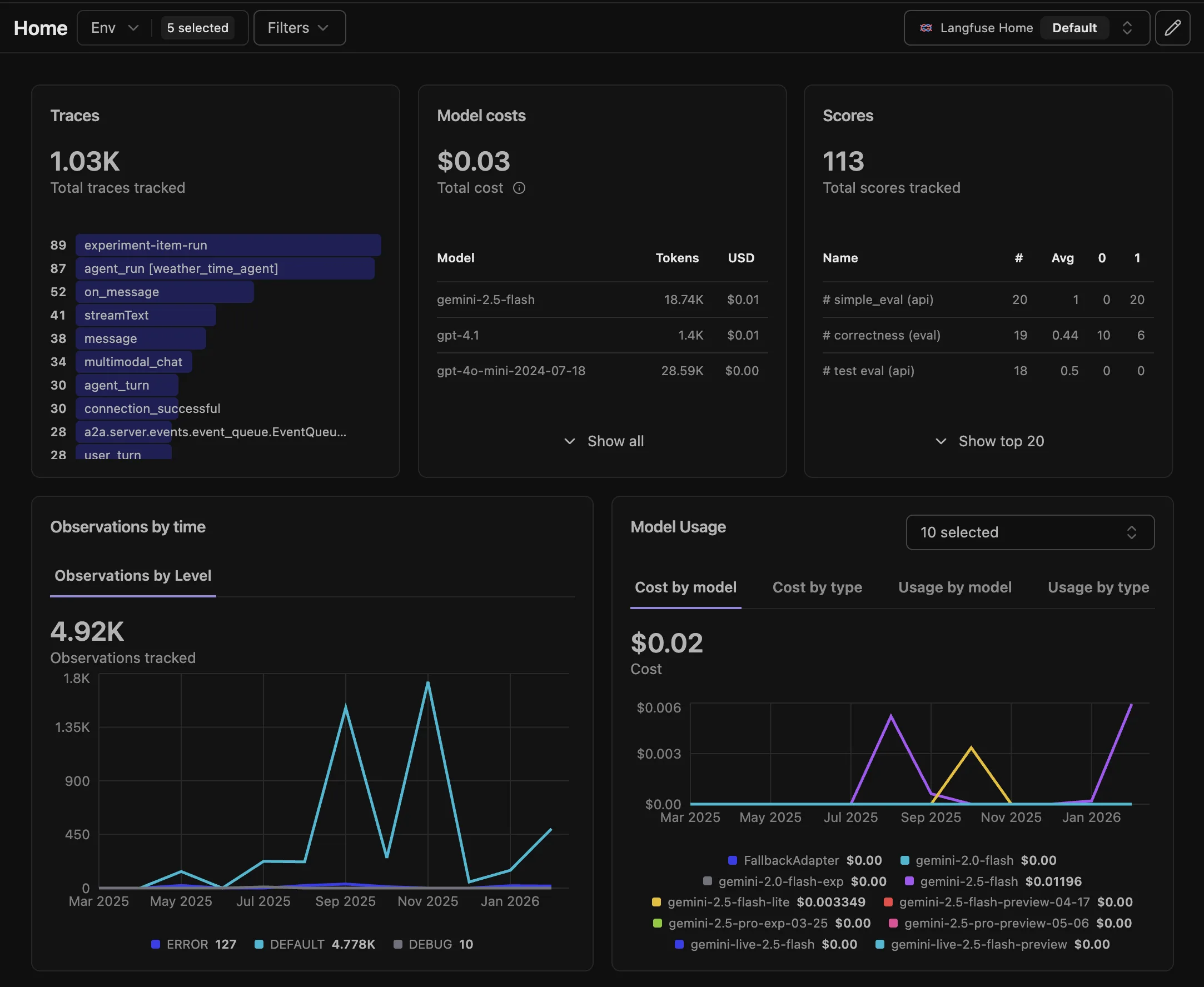The image size is (1204, 987).
Task: Click the pencil edit dashboard icon
Action: [x=1172, y=28]
